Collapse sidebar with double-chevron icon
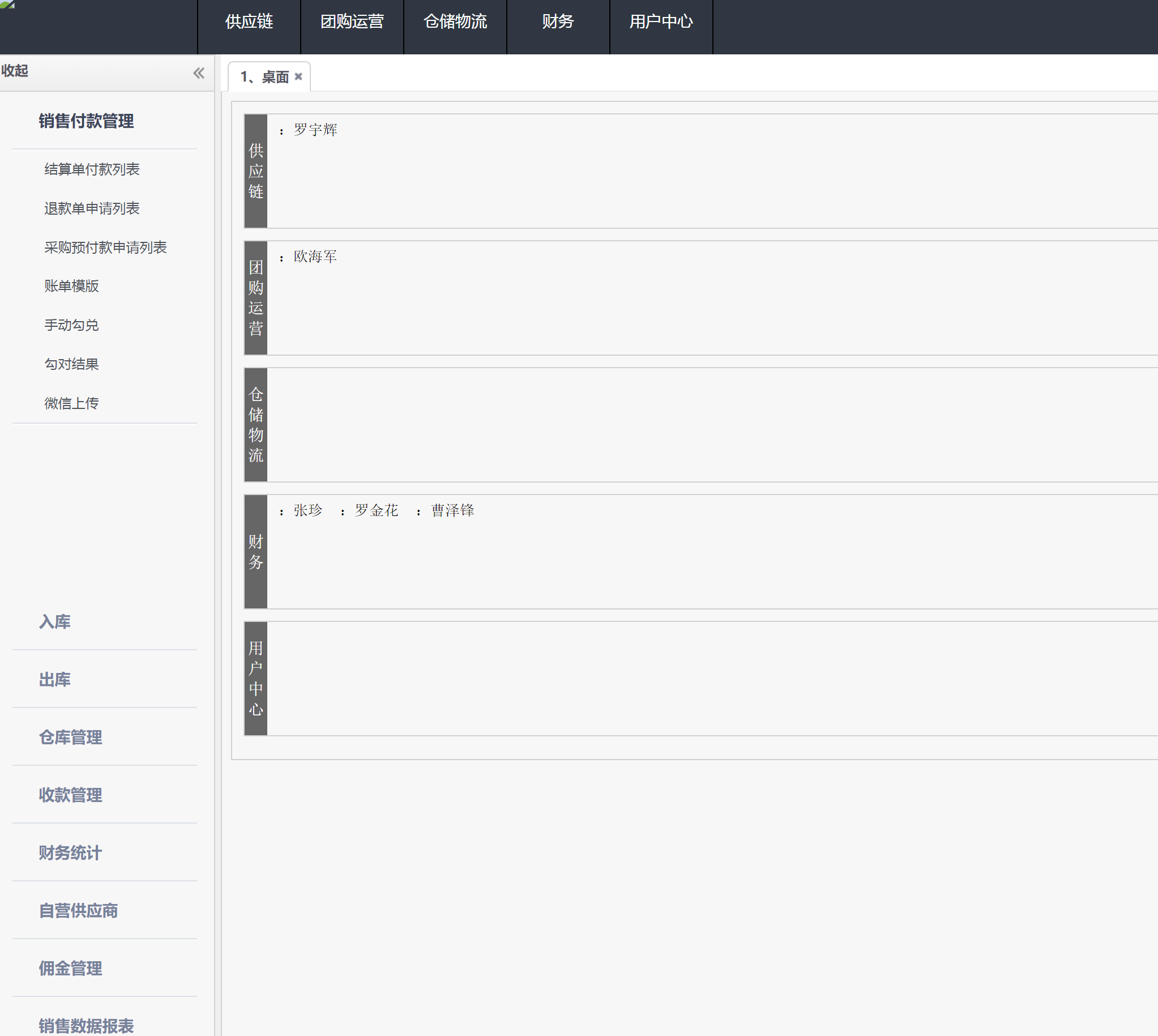Screen dimensions: 1158x1036 point(199,73)
